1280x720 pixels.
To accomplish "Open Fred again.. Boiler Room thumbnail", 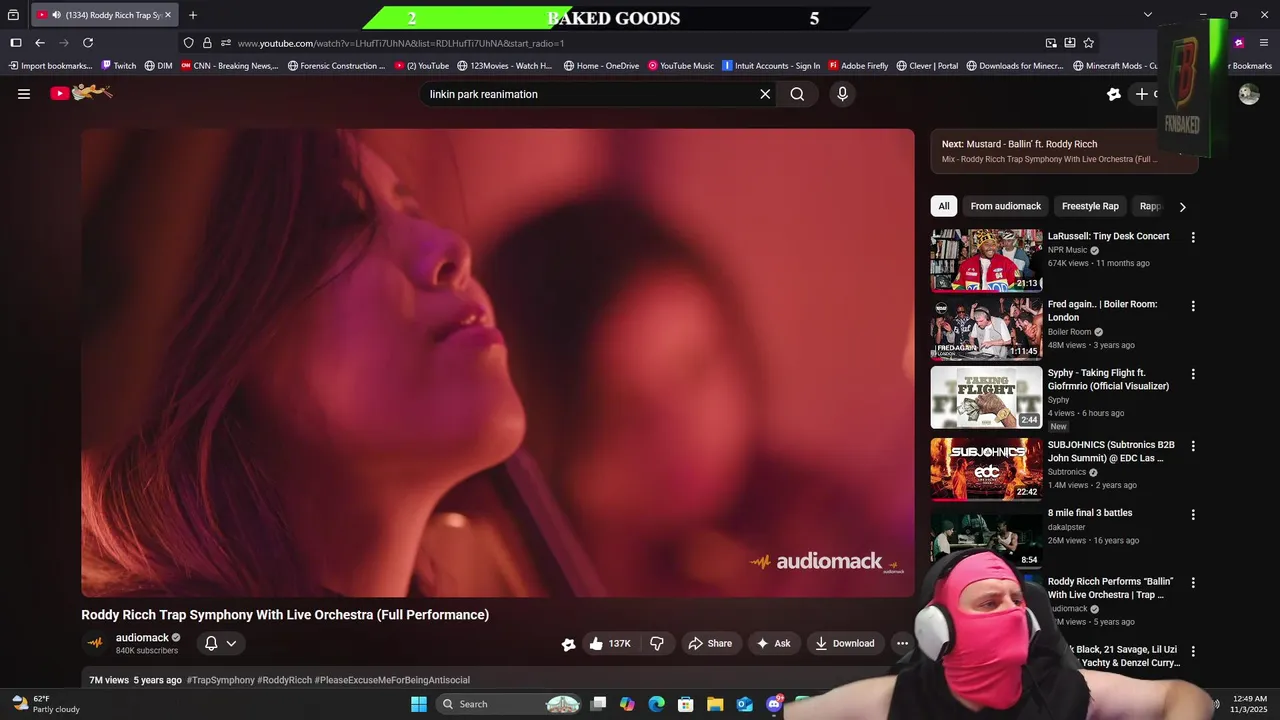I will point(986,328).
